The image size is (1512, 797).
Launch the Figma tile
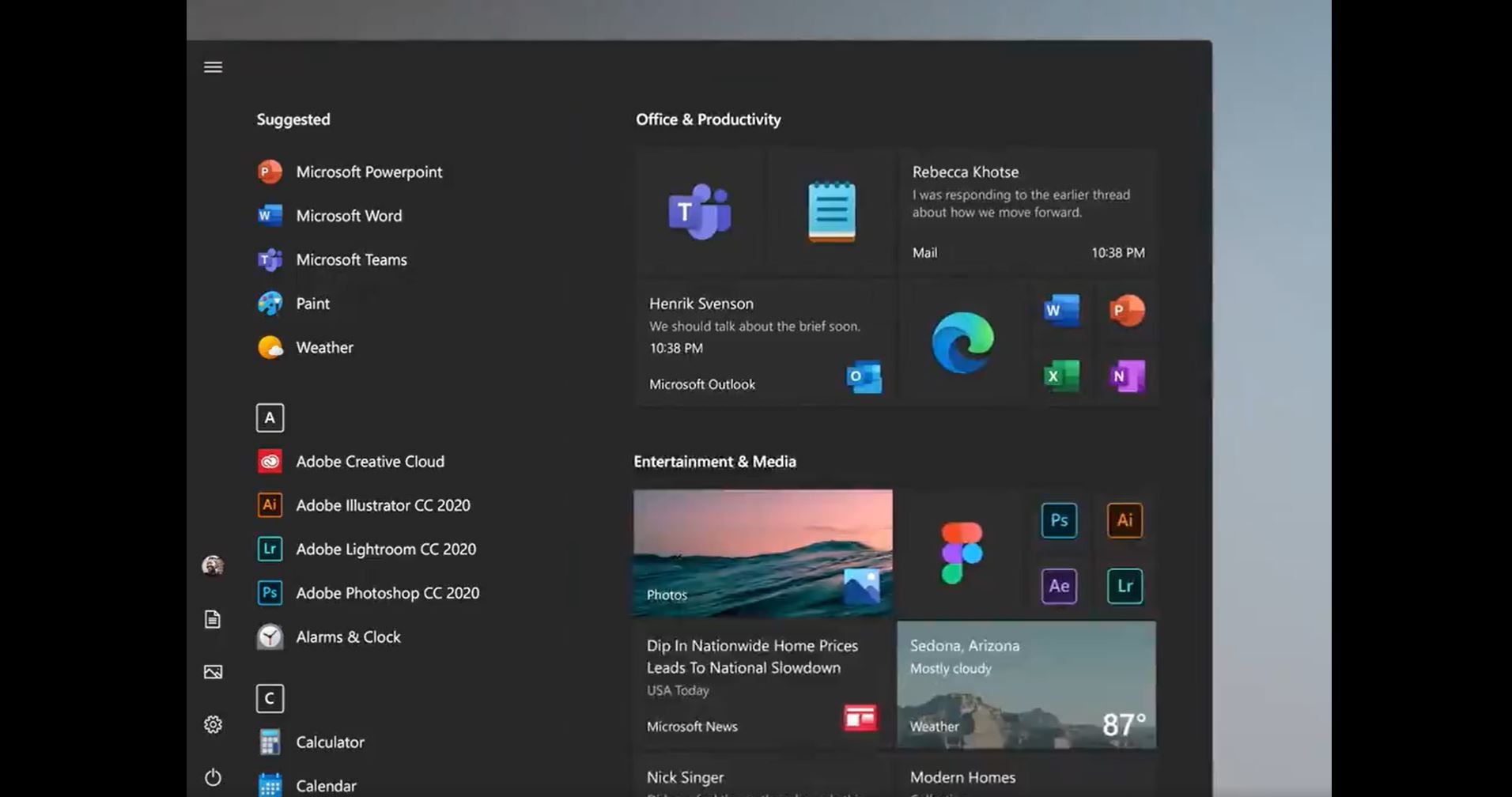point(959,551)
